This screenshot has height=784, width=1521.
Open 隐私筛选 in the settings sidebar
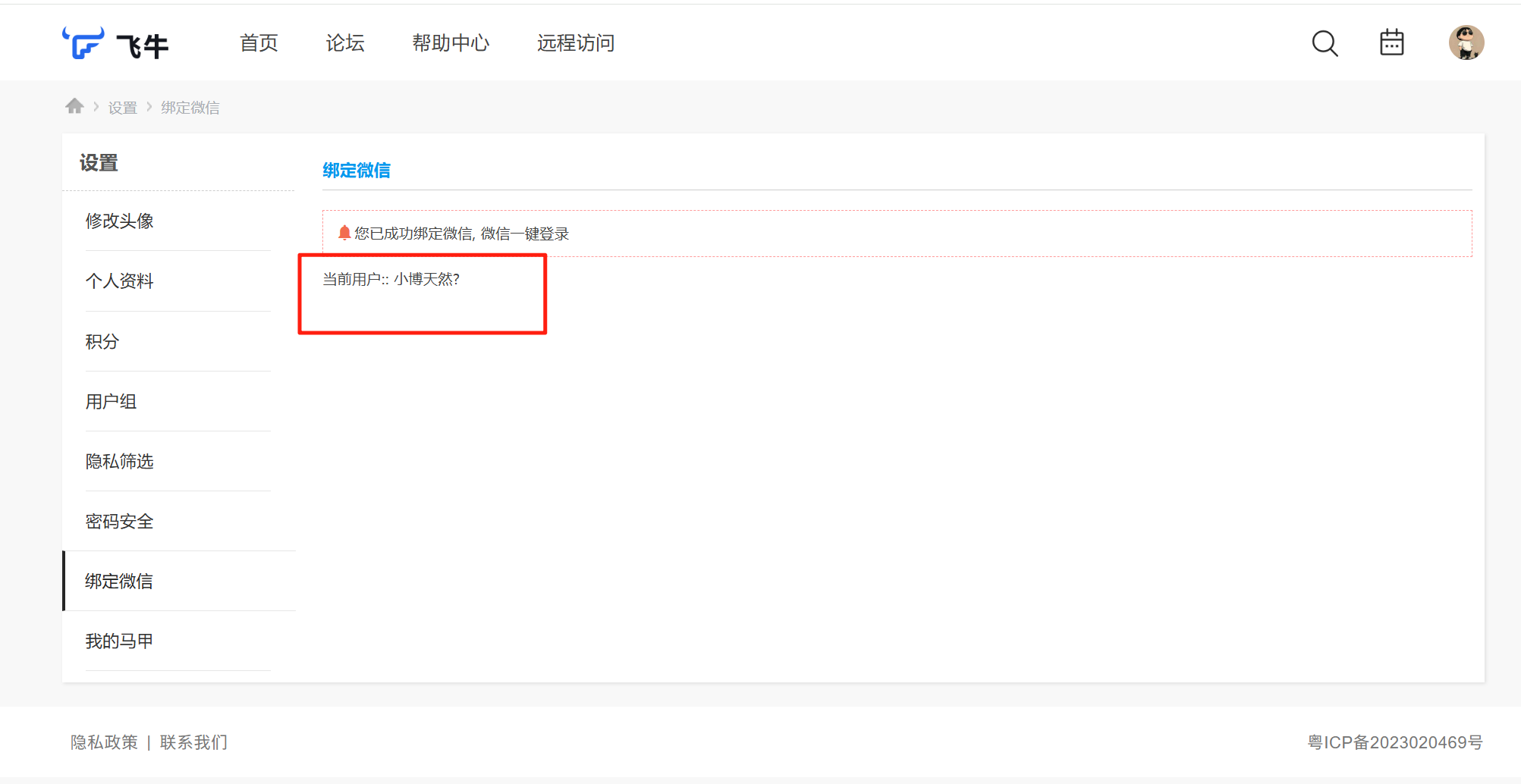pyautogui.click(x=178, y=461)
